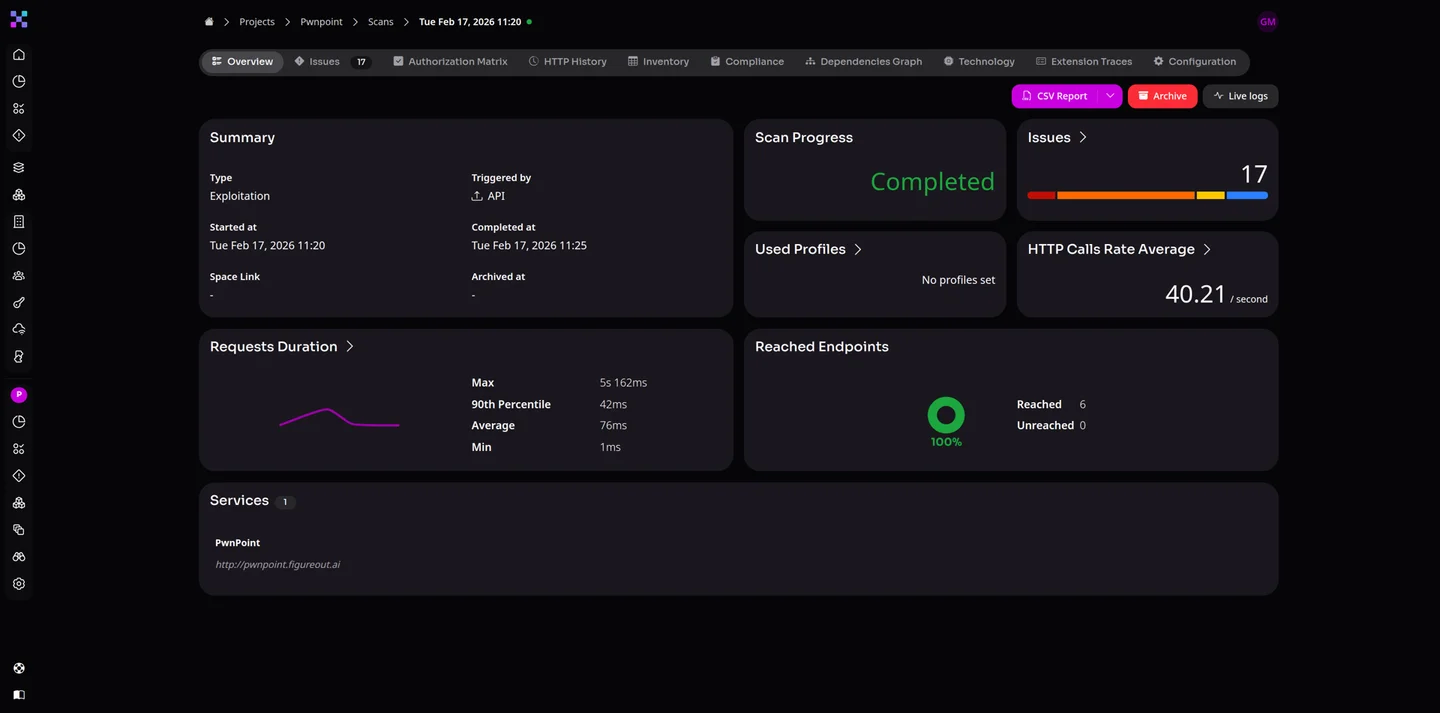
Task: Click the key icon in the sidebar
Action: point(19,303)
